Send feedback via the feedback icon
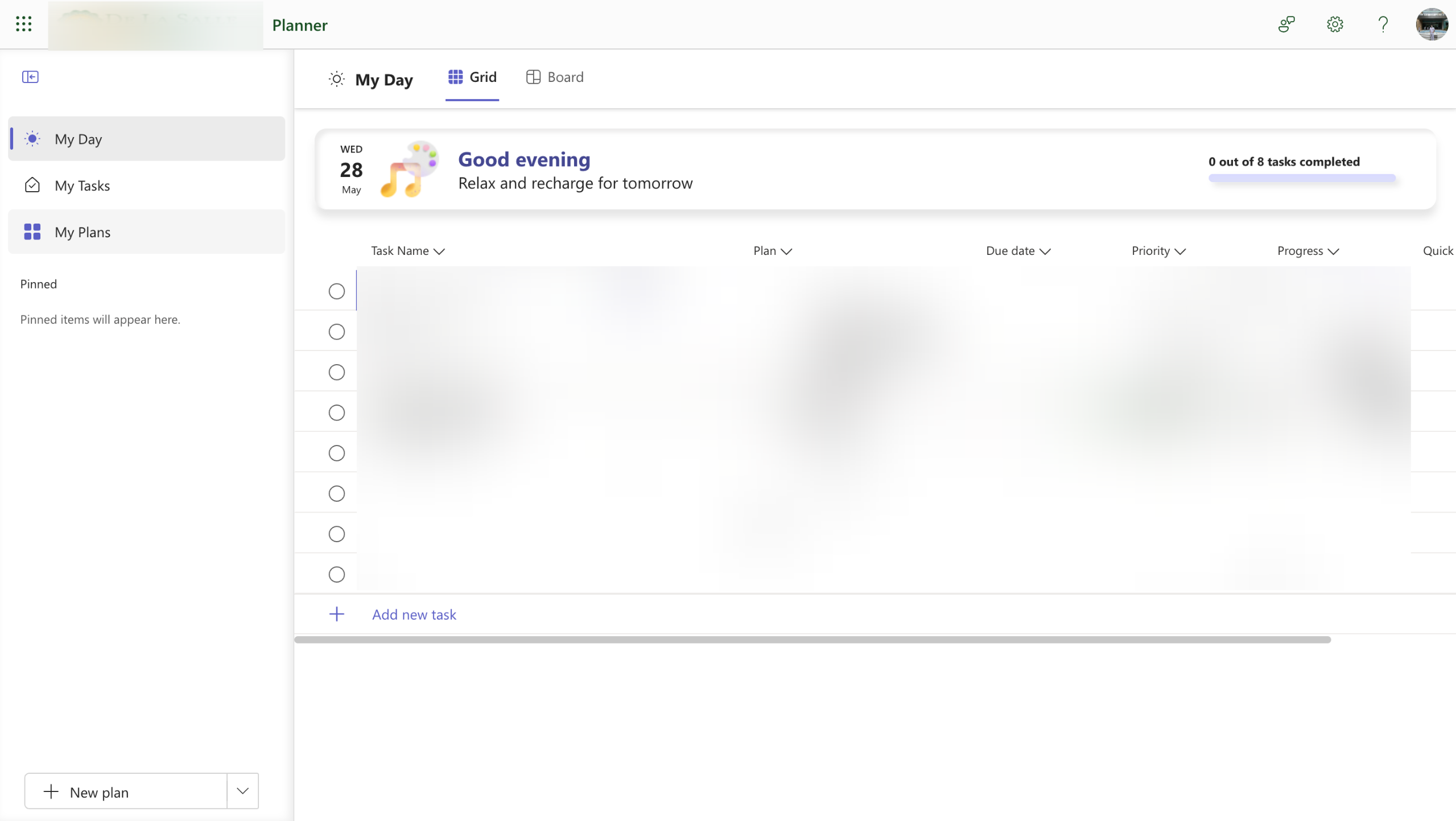Image resolution: width=1456 pixels, height=821 pixels. coord(1286,24)
